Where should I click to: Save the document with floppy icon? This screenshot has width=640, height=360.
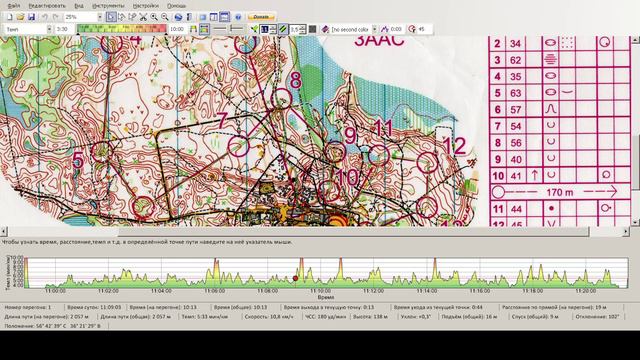pos(31,17)
